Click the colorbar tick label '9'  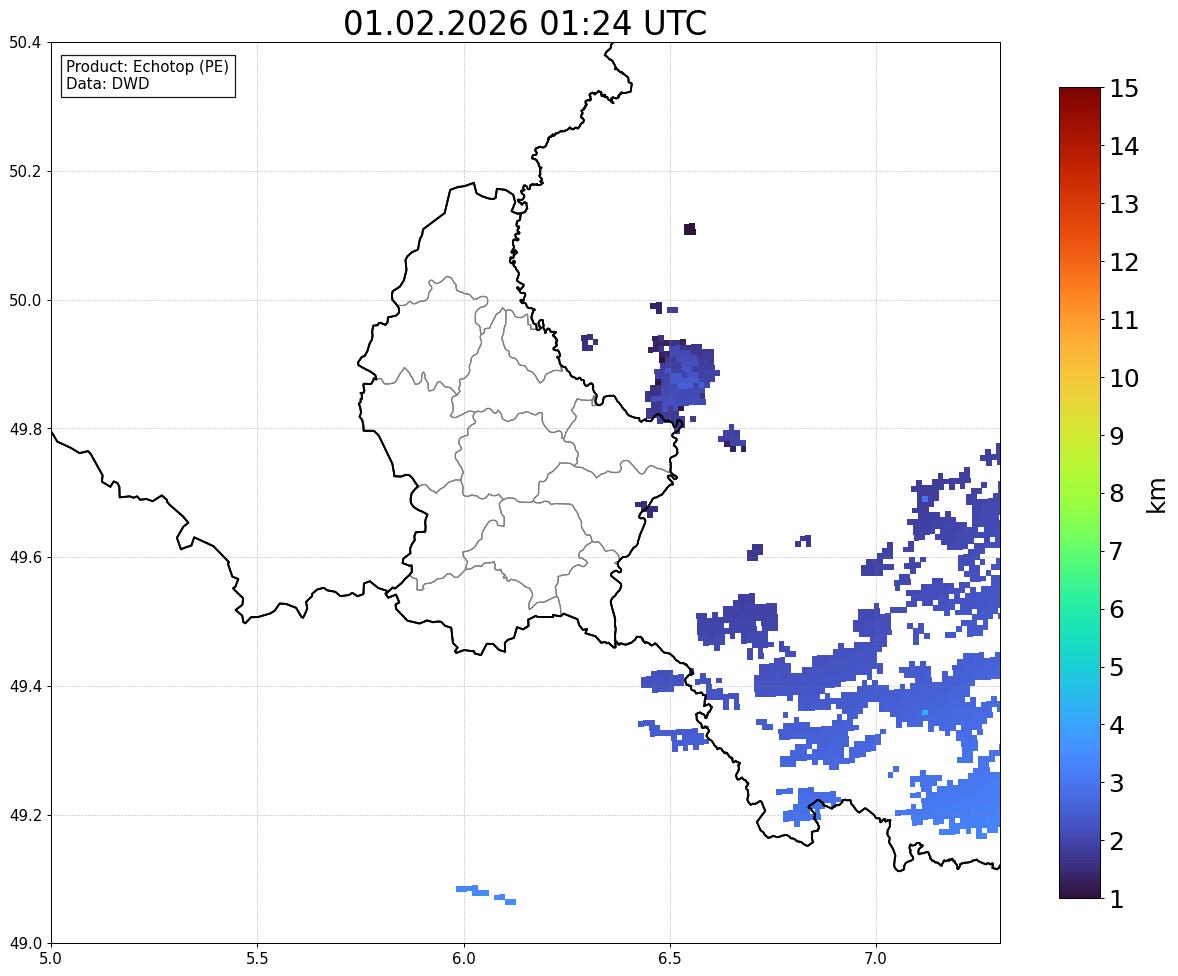coord(1117,436)
